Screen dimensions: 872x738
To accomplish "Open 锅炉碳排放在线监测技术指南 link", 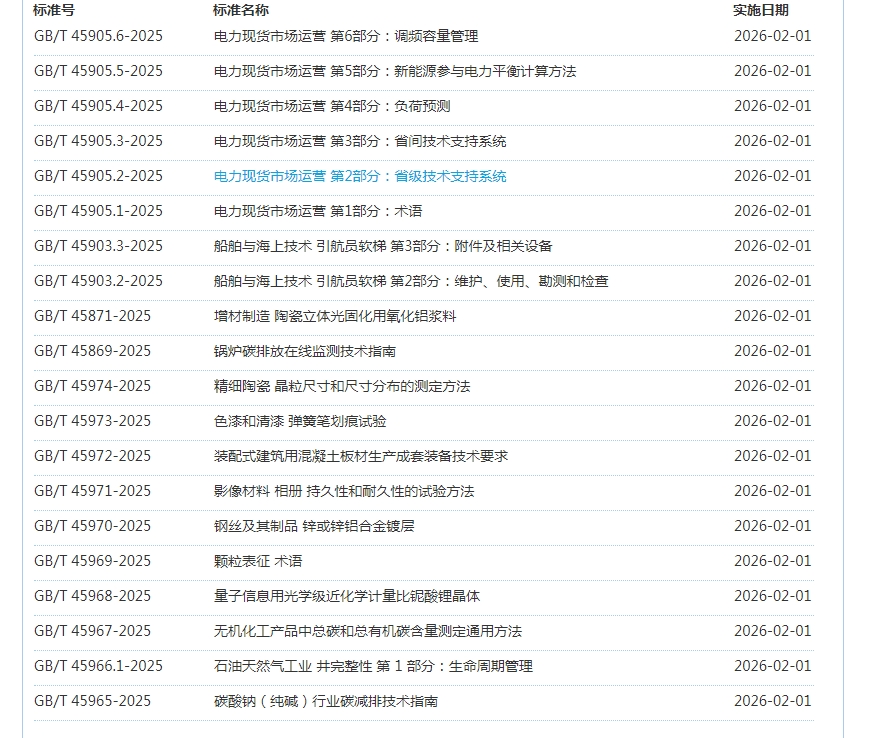I will [x=305, y=351].
